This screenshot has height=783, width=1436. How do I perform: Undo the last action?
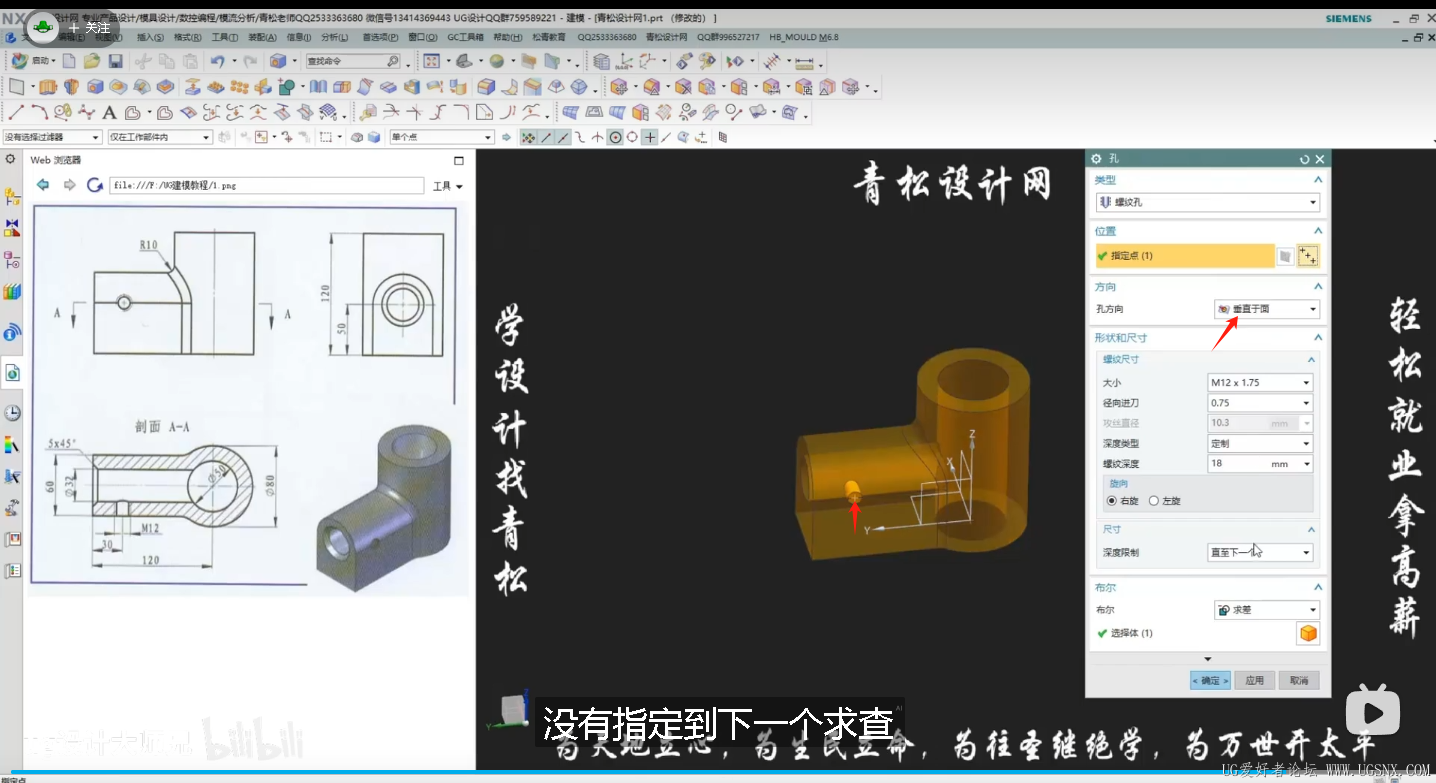tap(216, 62)
